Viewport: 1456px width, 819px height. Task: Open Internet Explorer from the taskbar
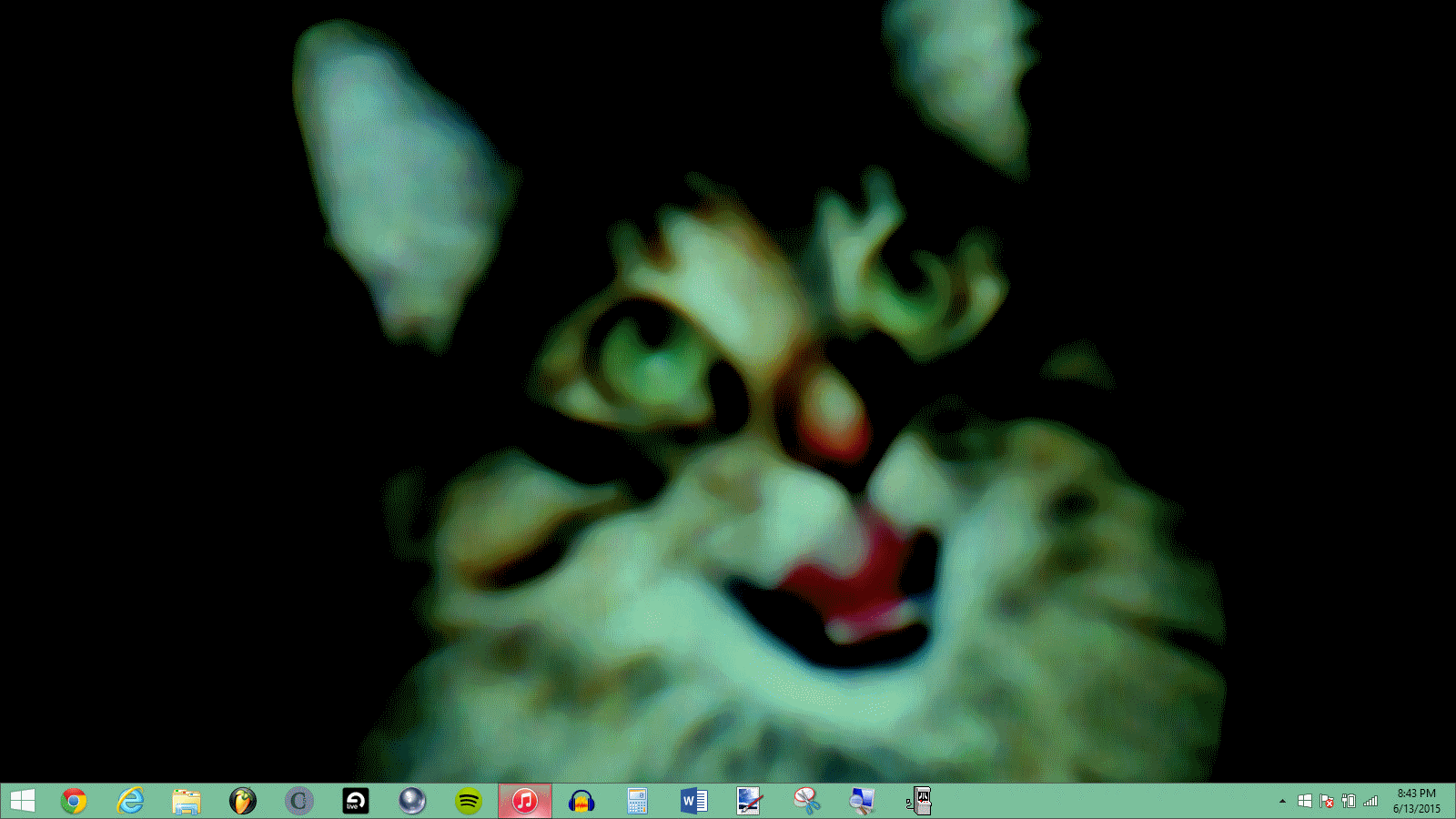pos(130,801)
